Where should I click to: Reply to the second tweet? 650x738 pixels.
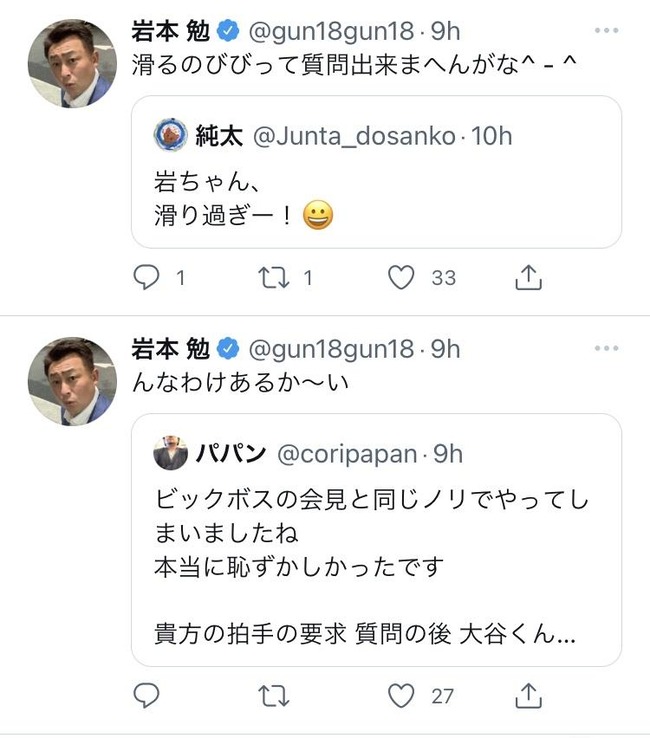point(147,695)
